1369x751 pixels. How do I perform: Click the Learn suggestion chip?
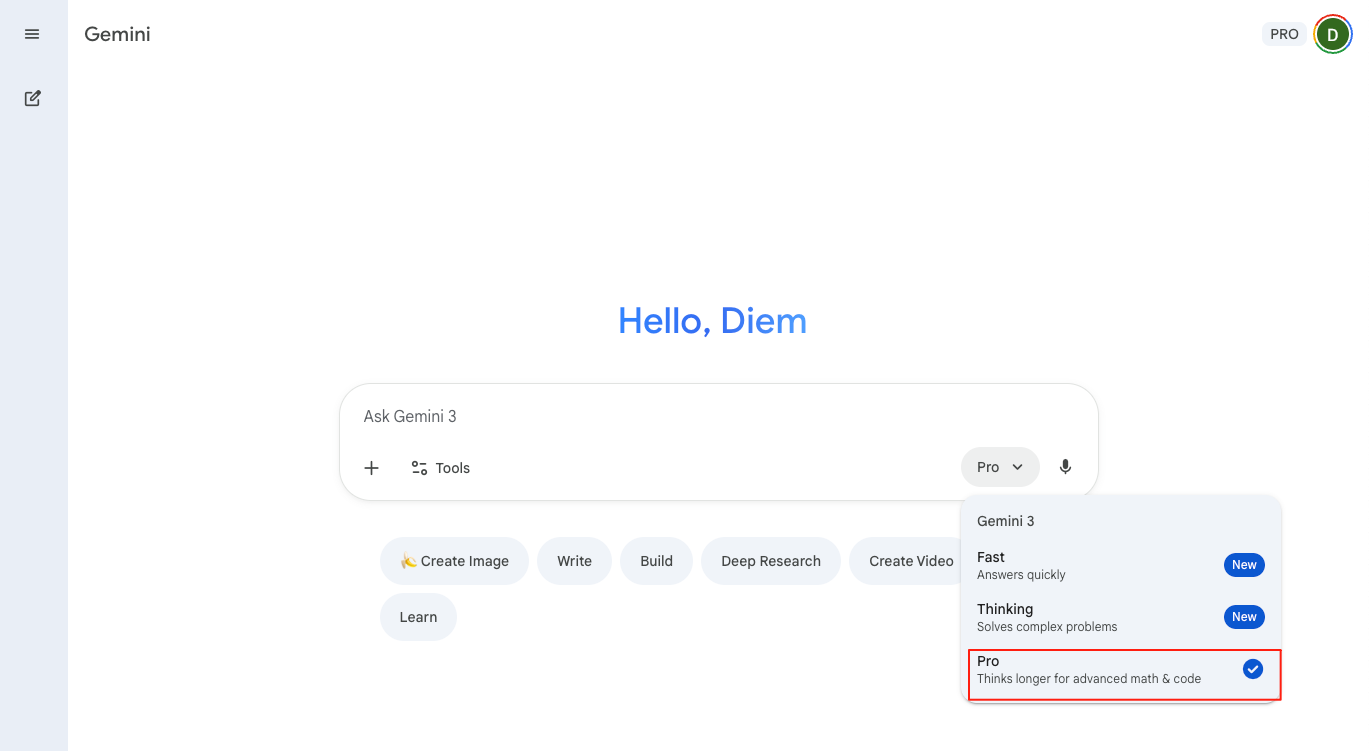pyautogui.click(x=418, y=617)
